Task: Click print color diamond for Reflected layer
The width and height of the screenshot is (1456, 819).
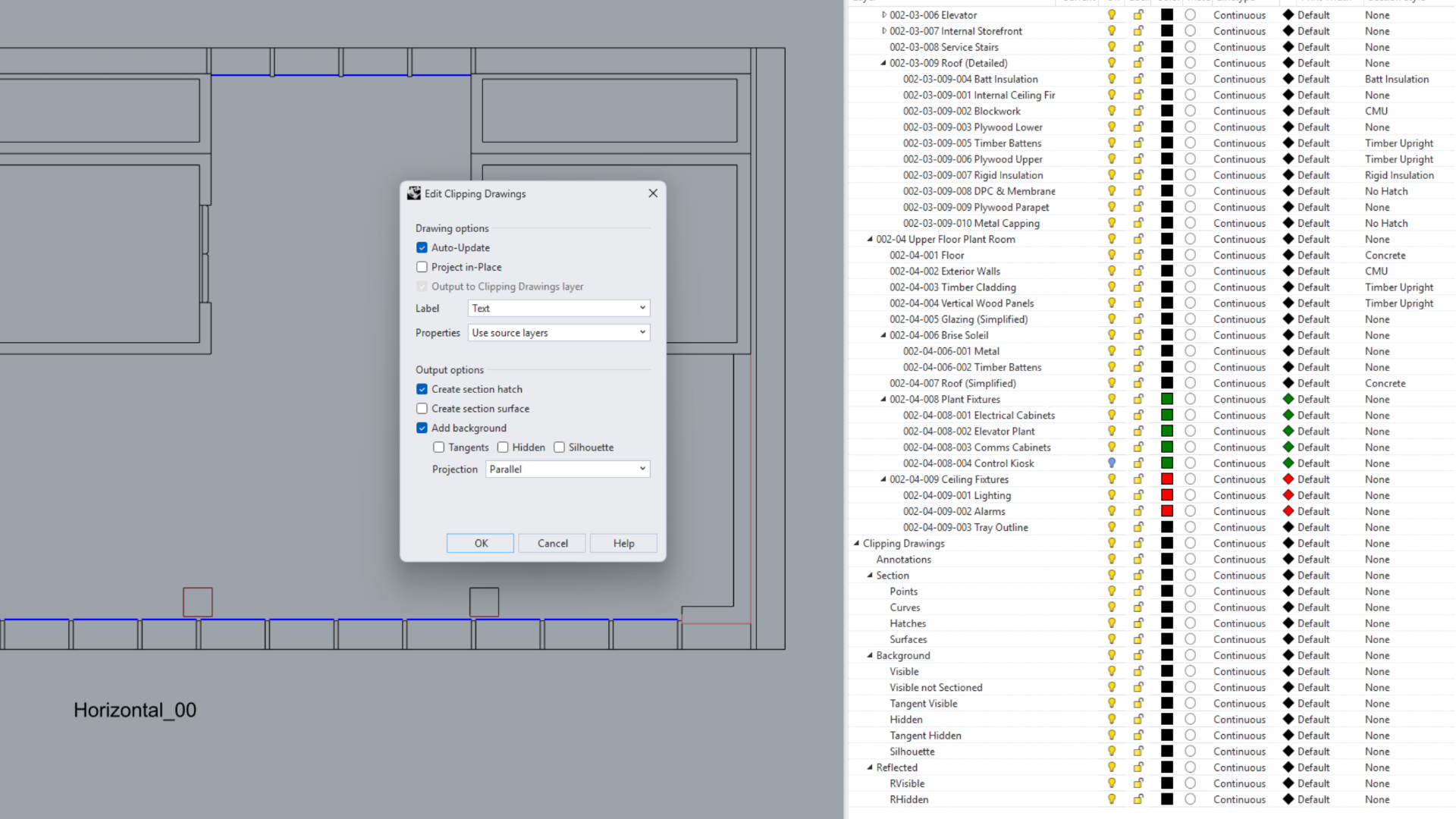Action: click(x=1288, y=767)
